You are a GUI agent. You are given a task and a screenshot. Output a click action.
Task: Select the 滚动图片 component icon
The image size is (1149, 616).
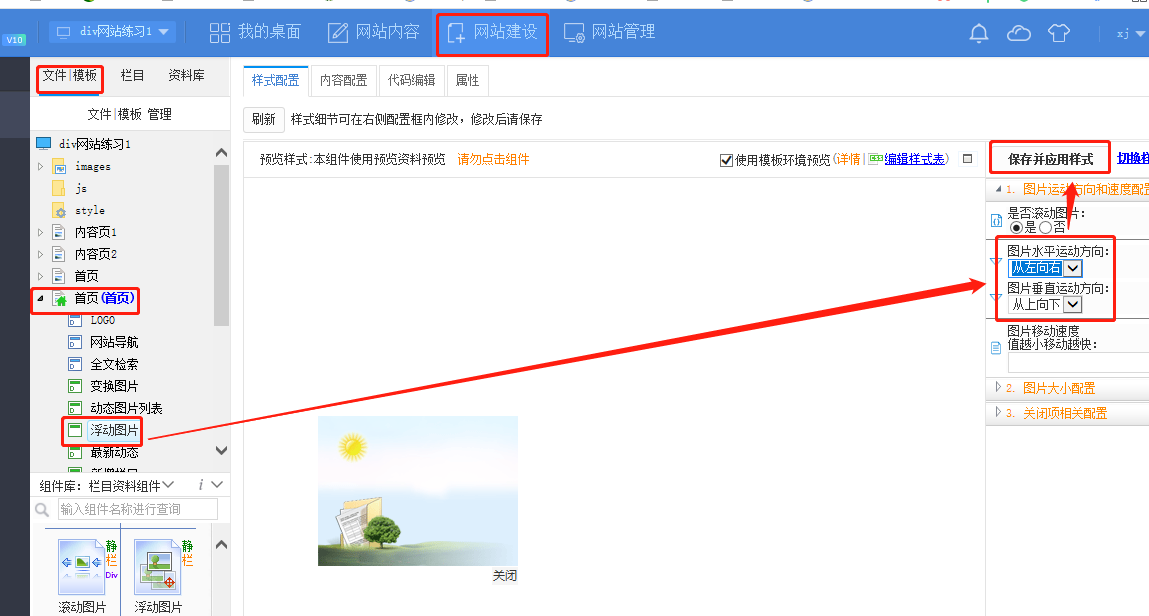(82, 567)
